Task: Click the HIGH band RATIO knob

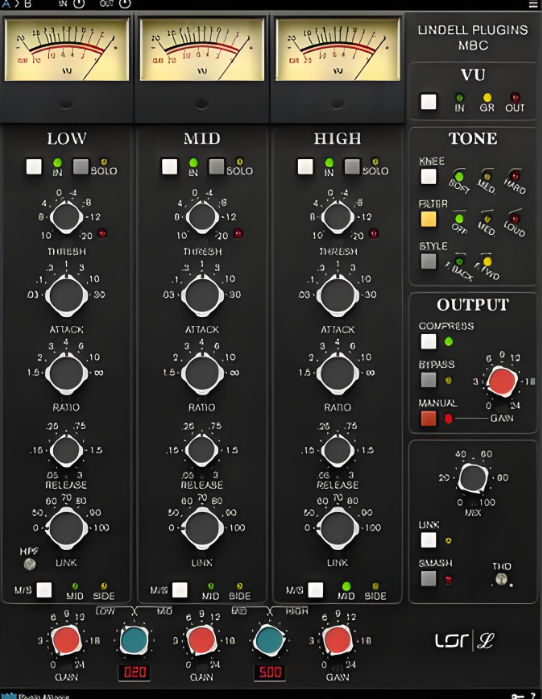Action: (x=337, y=373)
